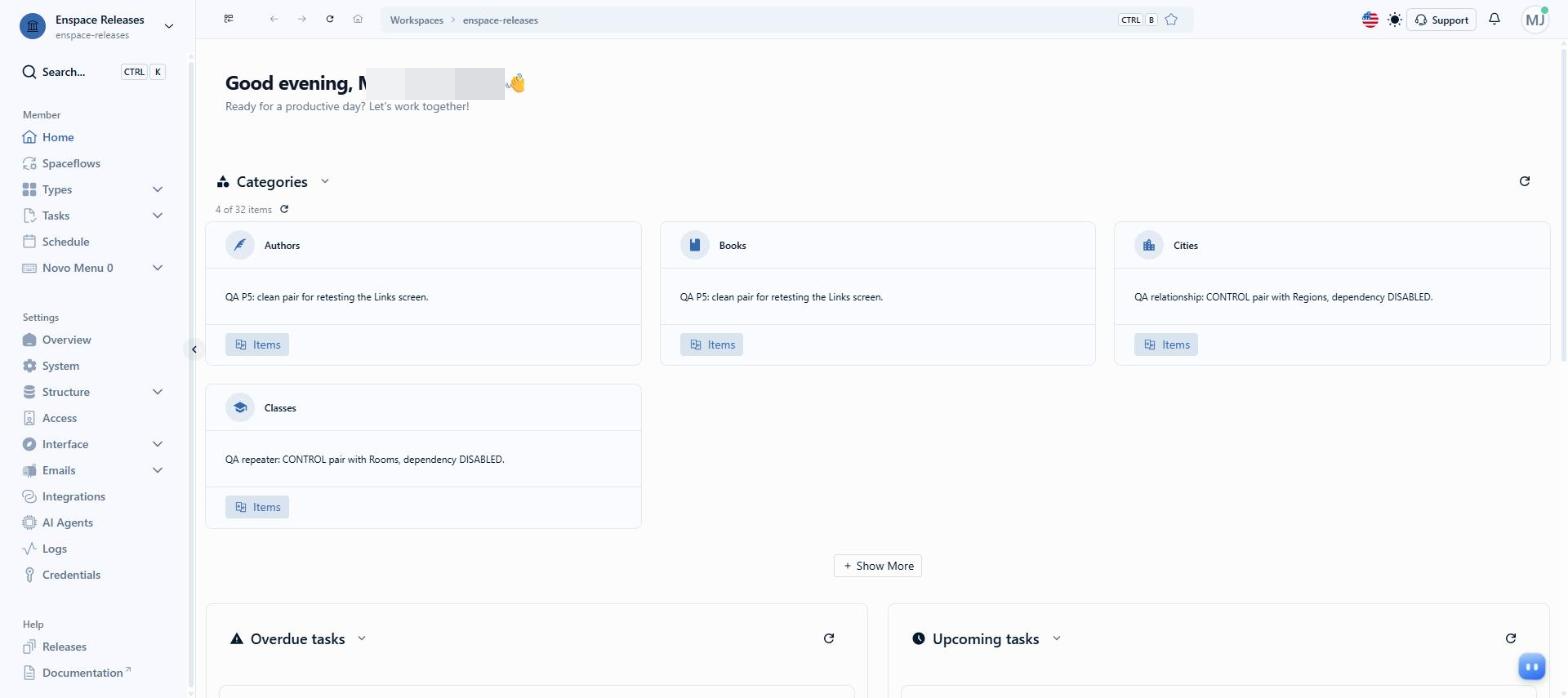Image resolution: width=1568 pixels, height=698 pixels.
Task: Collapse the sidebar with arrow handle
Action: coord(194,349)
